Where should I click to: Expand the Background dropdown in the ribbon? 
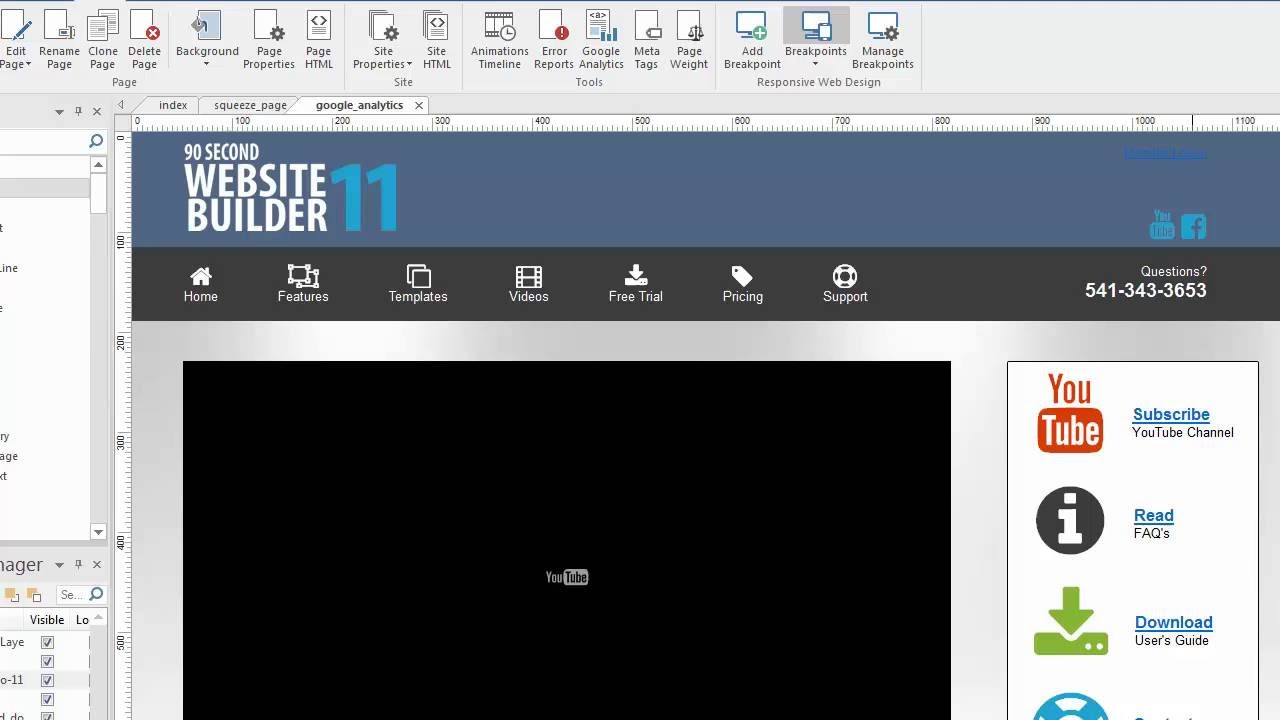pos(207,64)
